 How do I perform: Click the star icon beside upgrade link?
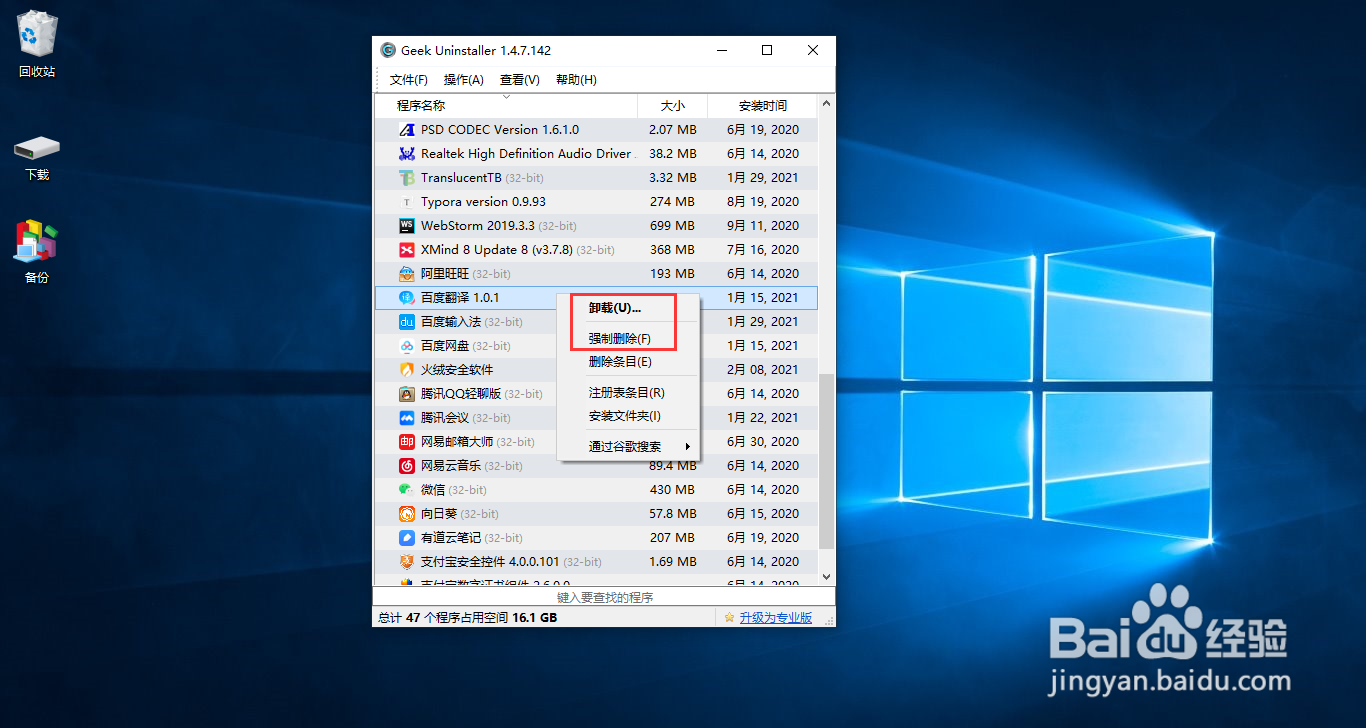[x=729, y=618]
